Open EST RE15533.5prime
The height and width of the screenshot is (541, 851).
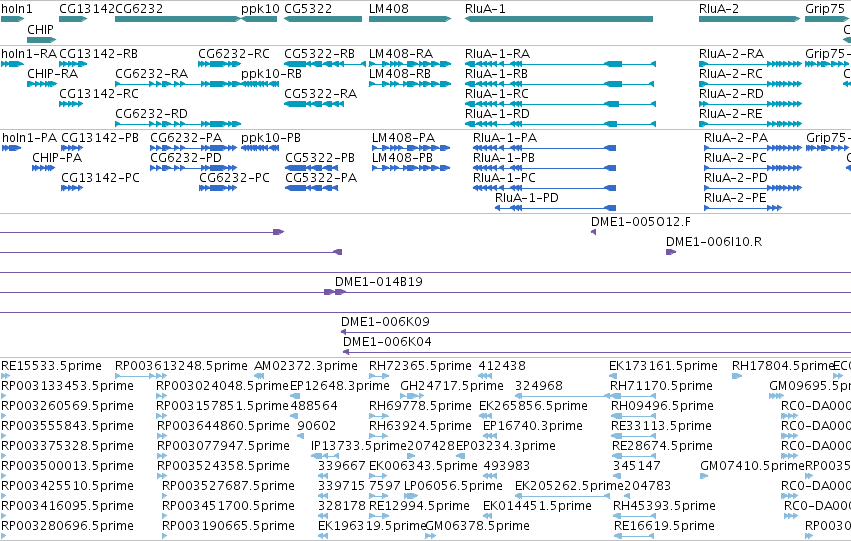[x=52, y=366]
